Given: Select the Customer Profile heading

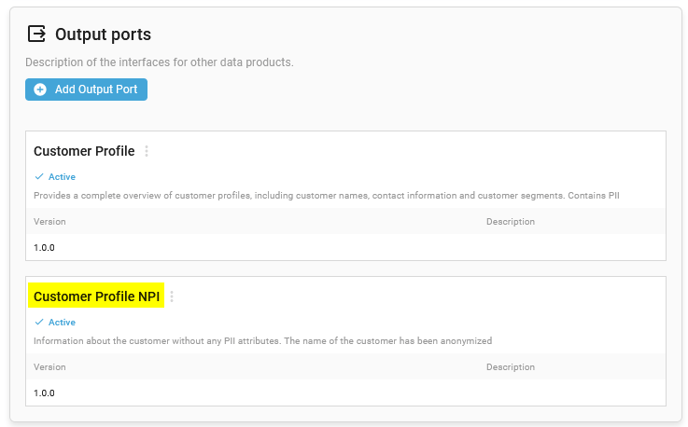Looking at the screenshot, I should 84,151.
